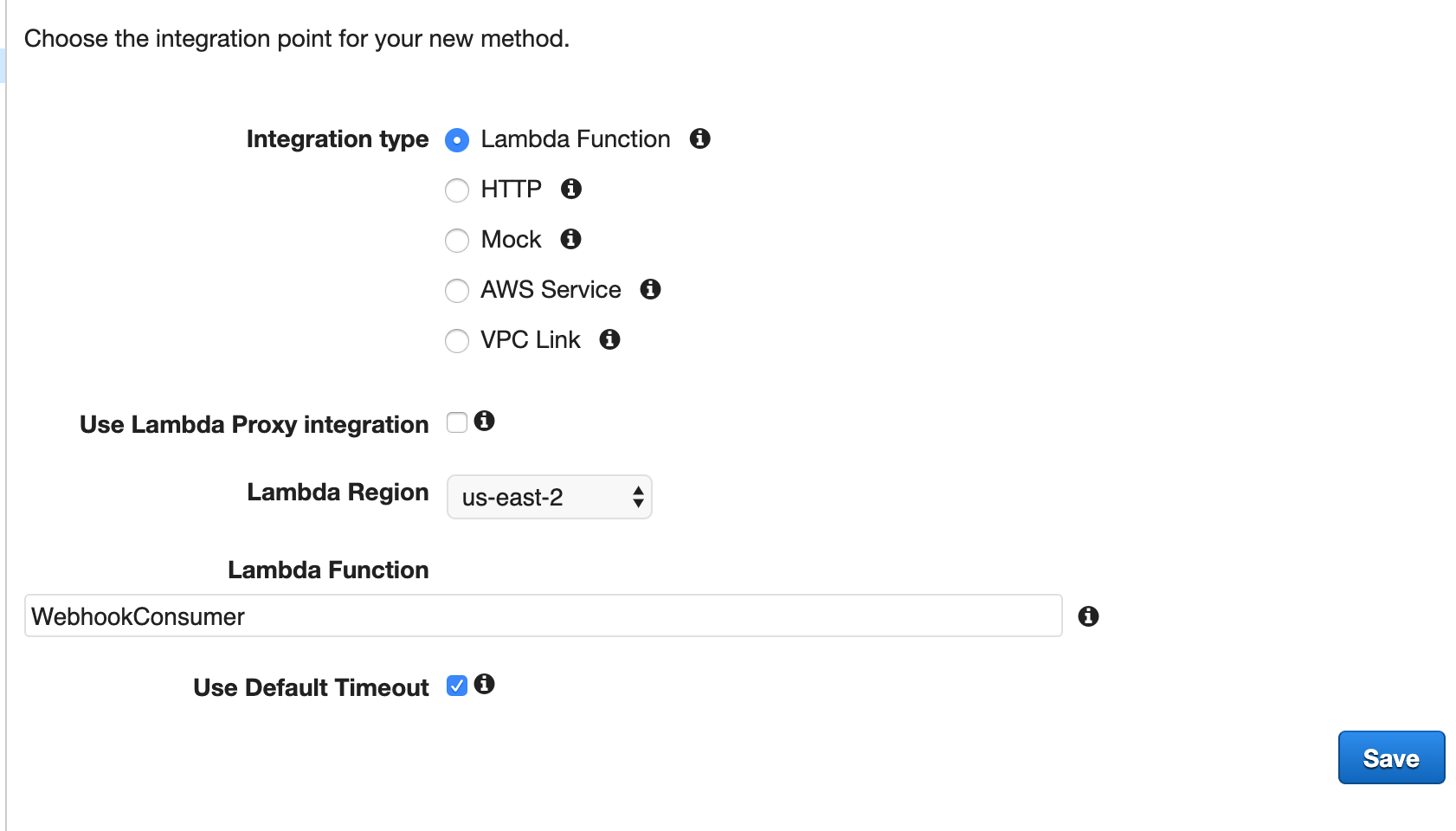Open the Lambda Region us-east-2 dropdown
The height and width of the screenshot is (831, 1456).
pos(549,497)
